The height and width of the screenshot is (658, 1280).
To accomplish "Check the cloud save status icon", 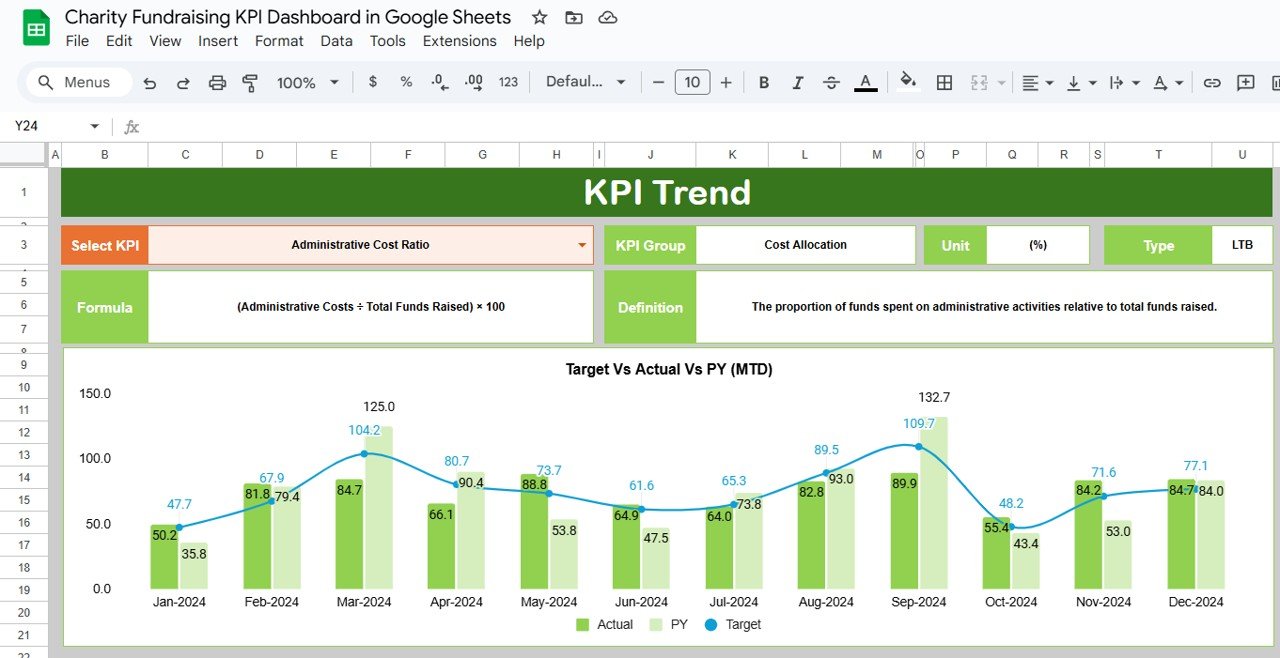I will click(x=607, y=17).
